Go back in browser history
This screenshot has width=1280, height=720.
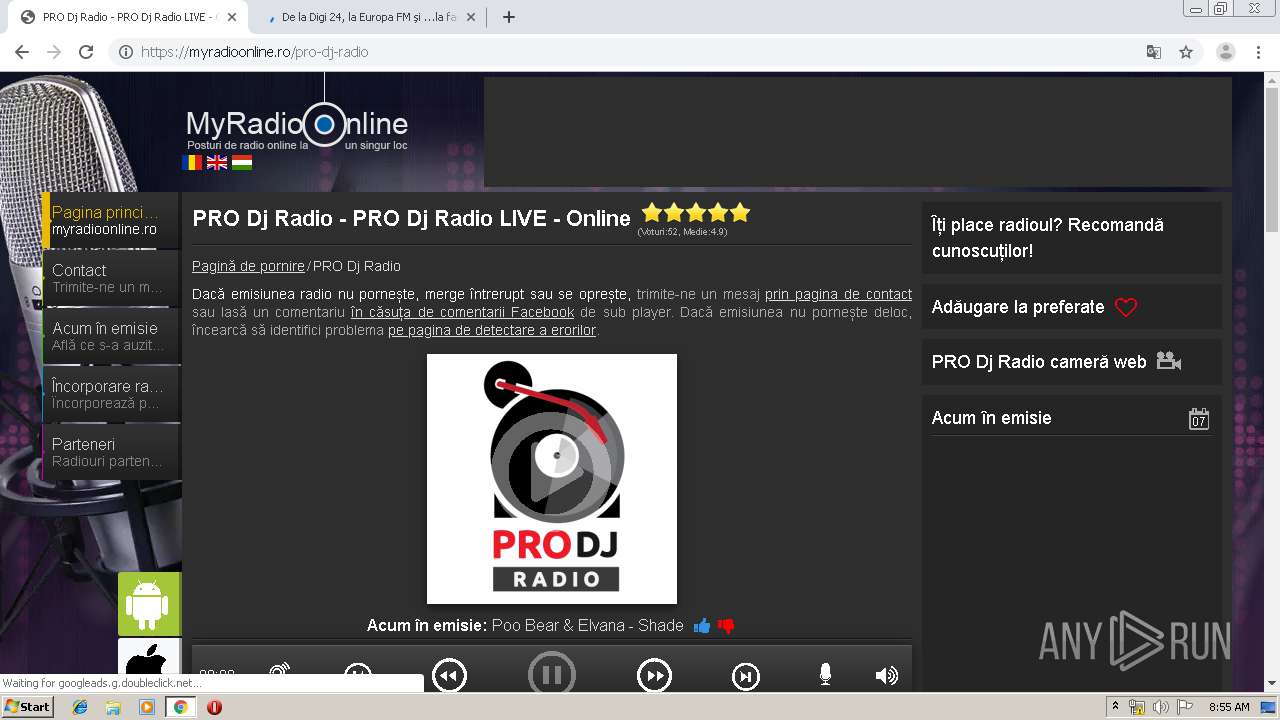[22, 52]
